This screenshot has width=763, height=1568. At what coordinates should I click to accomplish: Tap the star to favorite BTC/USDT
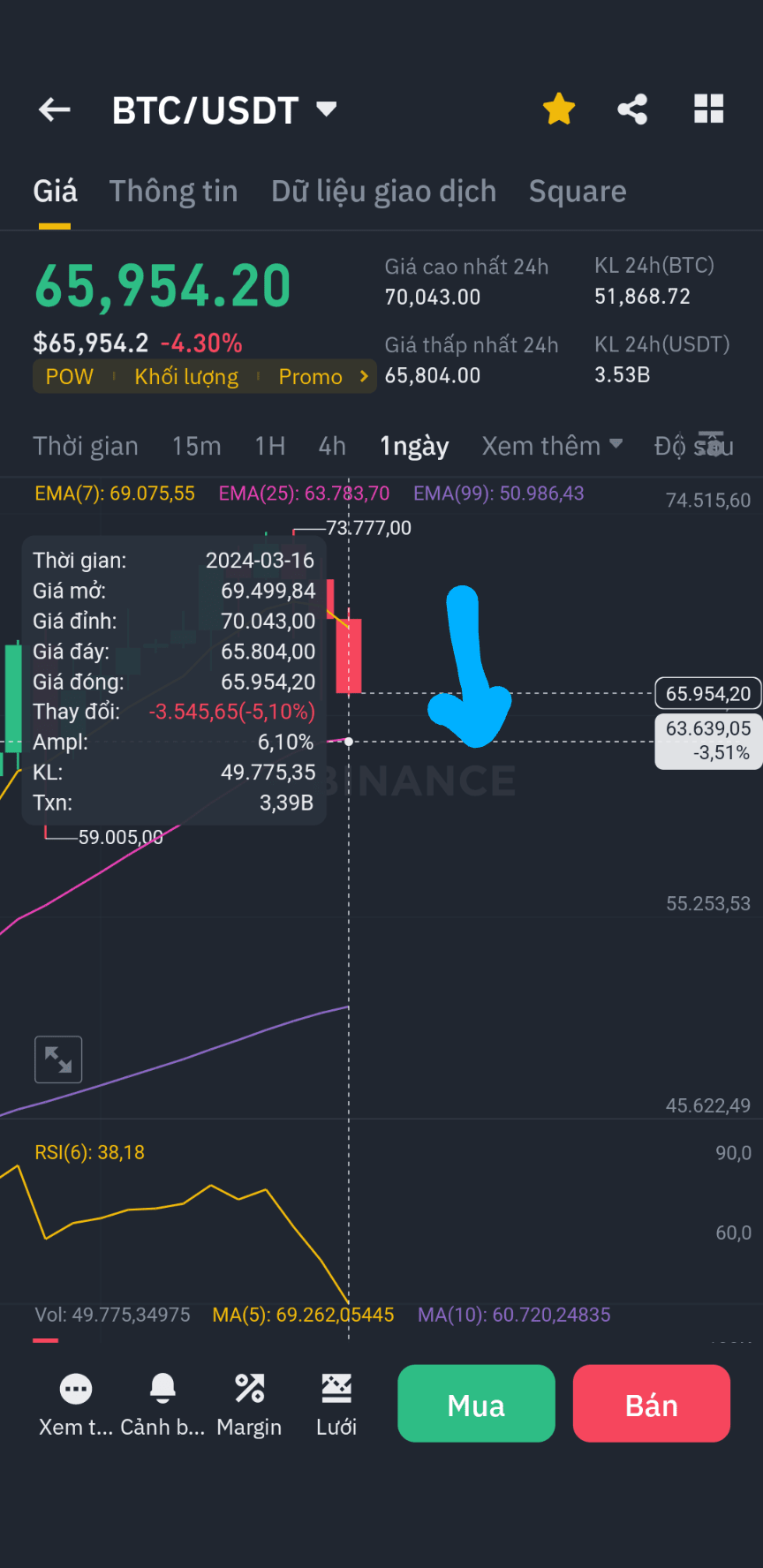[558, 109]
